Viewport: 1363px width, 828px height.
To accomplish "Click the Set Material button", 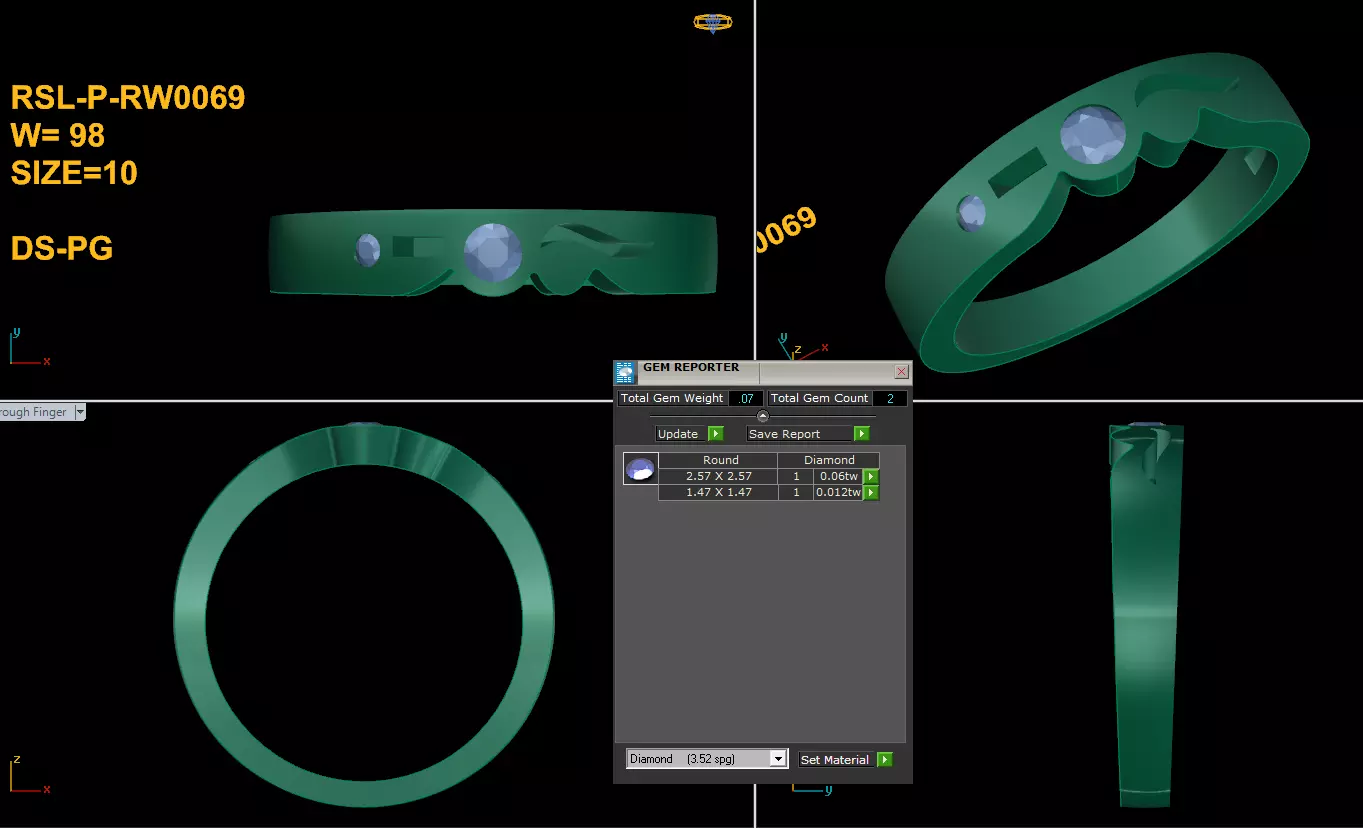I will [x=837, y=760].
